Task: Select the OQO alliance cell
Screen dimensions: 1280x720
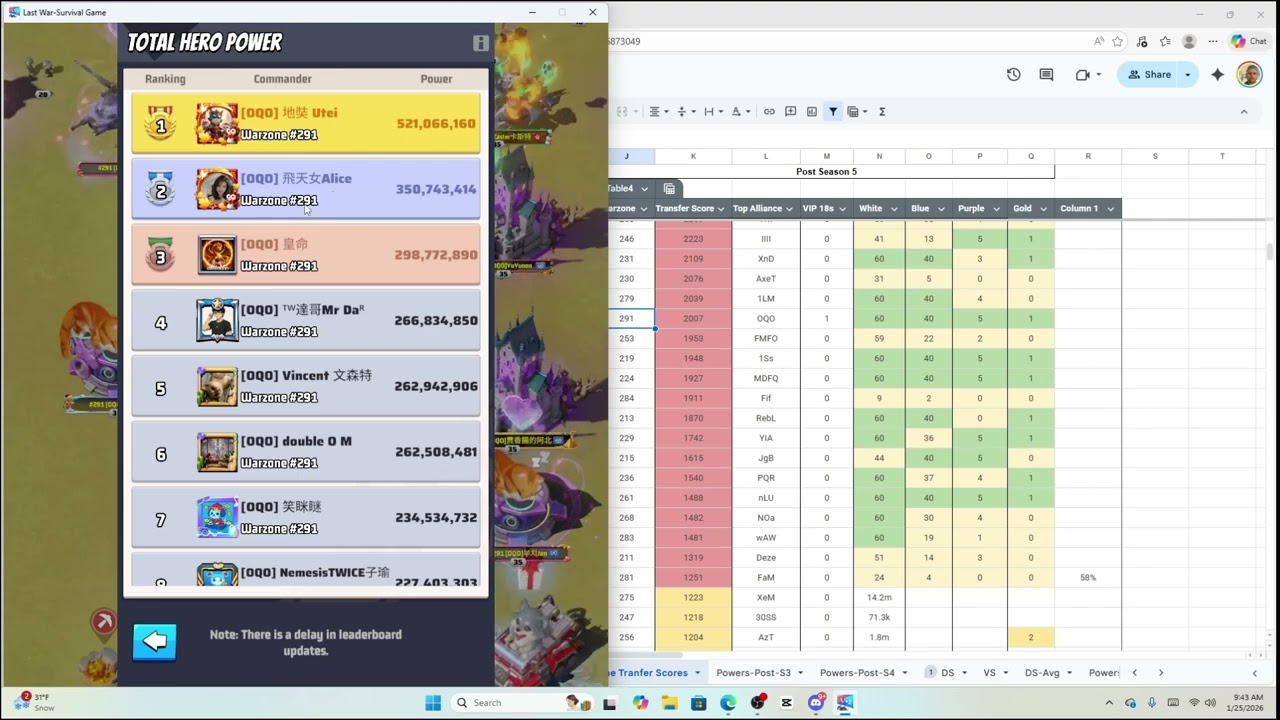Action: pyautogui.click(x=766, y=319)
